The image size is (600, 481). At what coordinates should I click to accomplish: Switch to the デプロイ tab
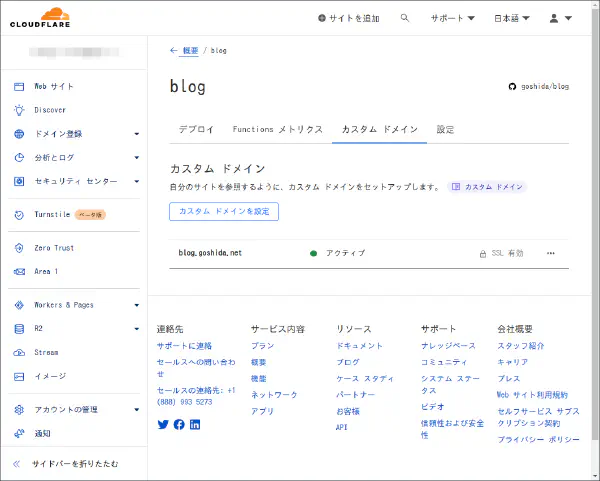click(196, 129)
